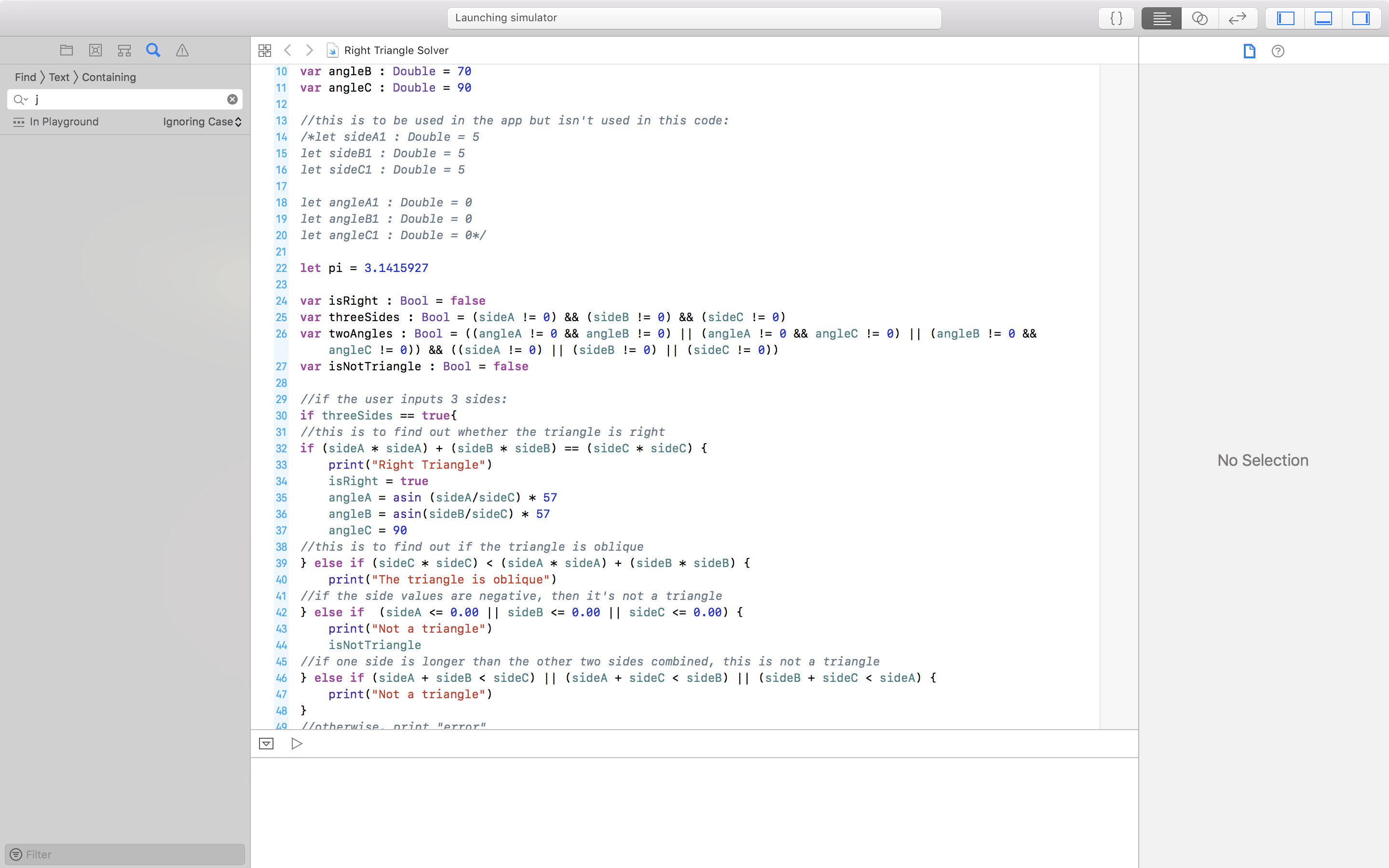Select the Standard editor button

click(x=1161, y=18)
